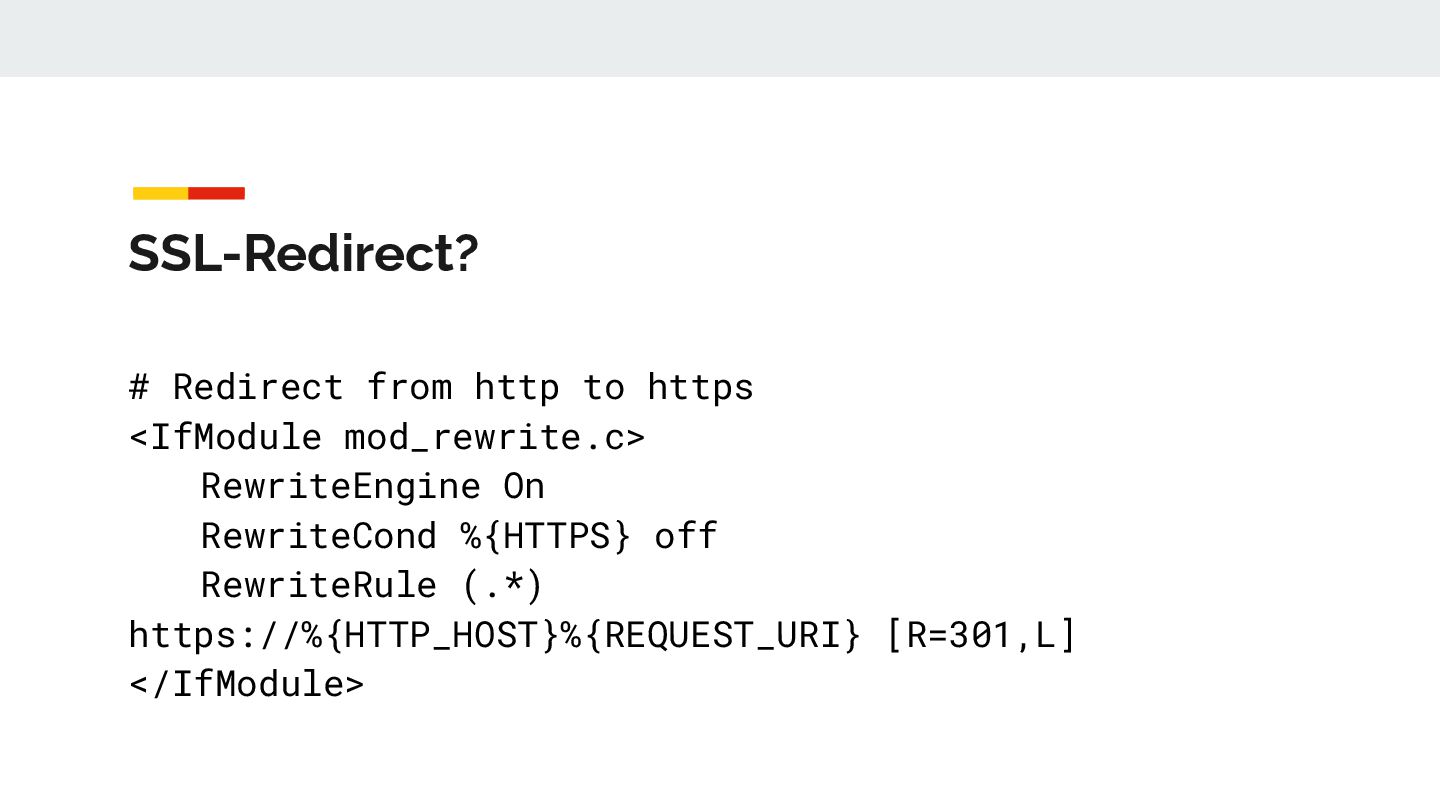Click the gray header band at top
The image size is (1440, 810).
tap(720, 38)
